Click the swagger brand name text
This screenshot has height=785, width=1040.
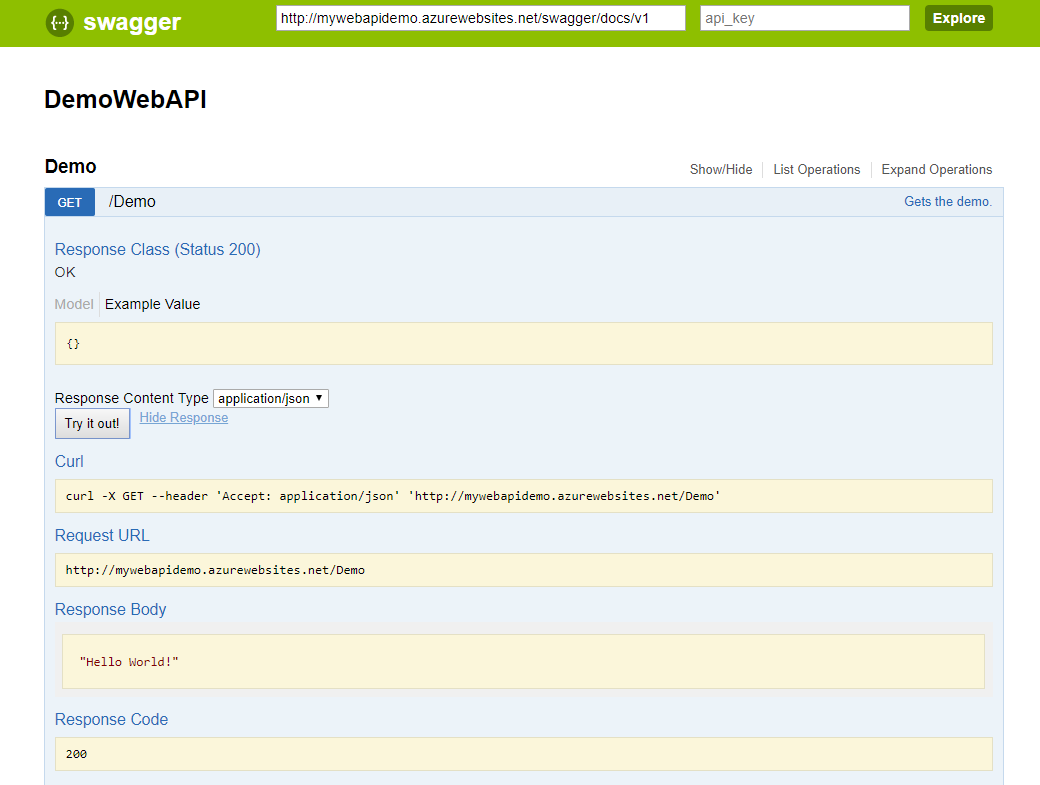click(132, 22)
